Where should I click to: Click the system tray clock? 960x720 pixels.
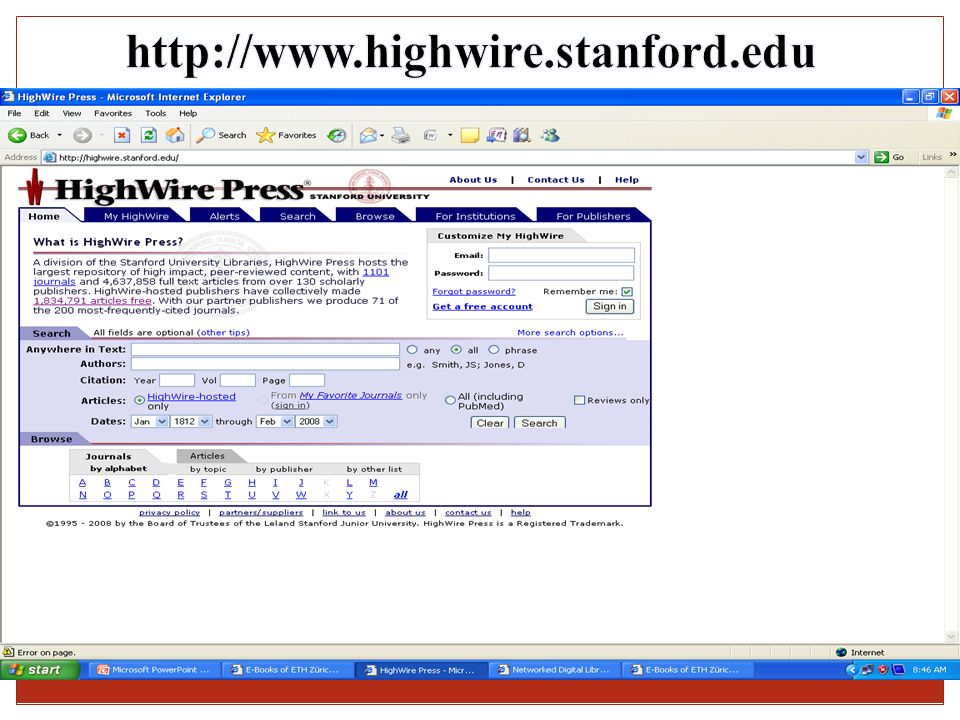[929, 670]
